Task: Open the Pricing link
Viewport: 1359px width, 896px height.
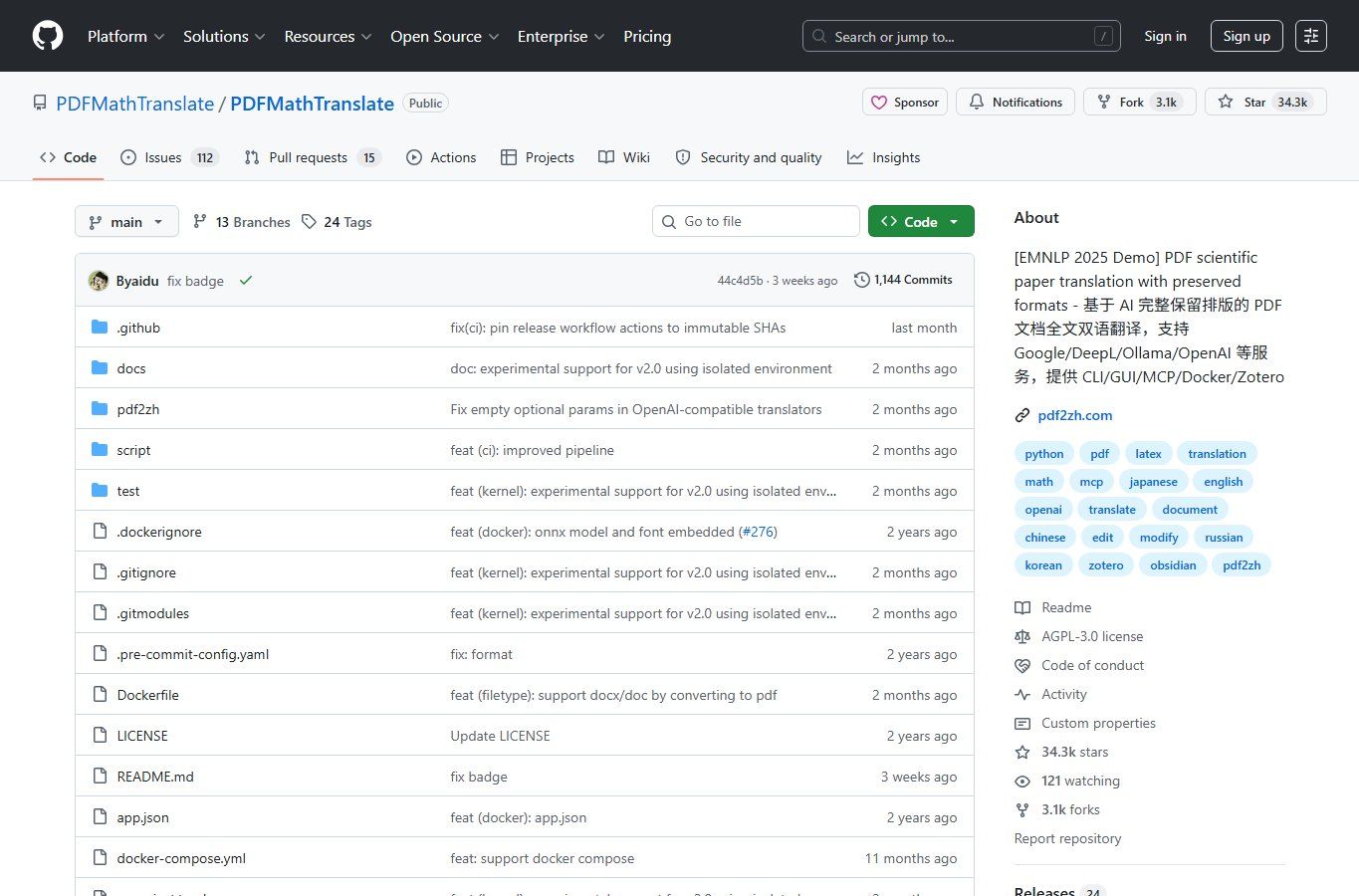Action: (647, 36)
